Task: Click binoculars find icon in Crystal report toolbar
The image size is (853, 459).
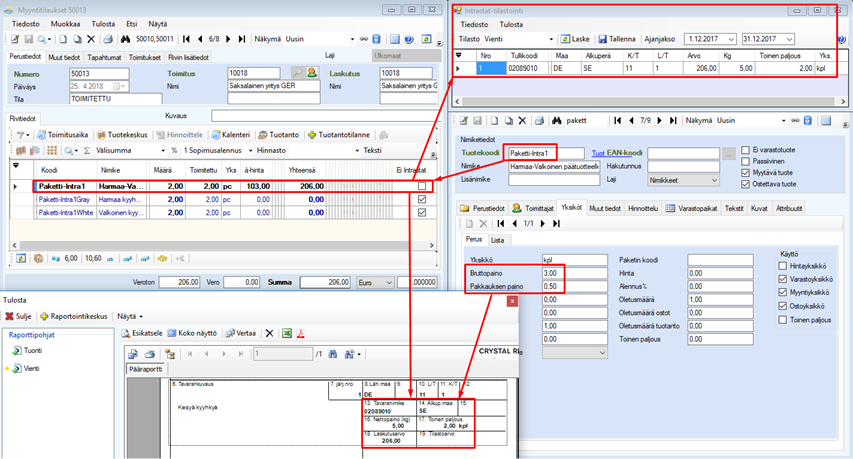Action: [x=333, y=354]
